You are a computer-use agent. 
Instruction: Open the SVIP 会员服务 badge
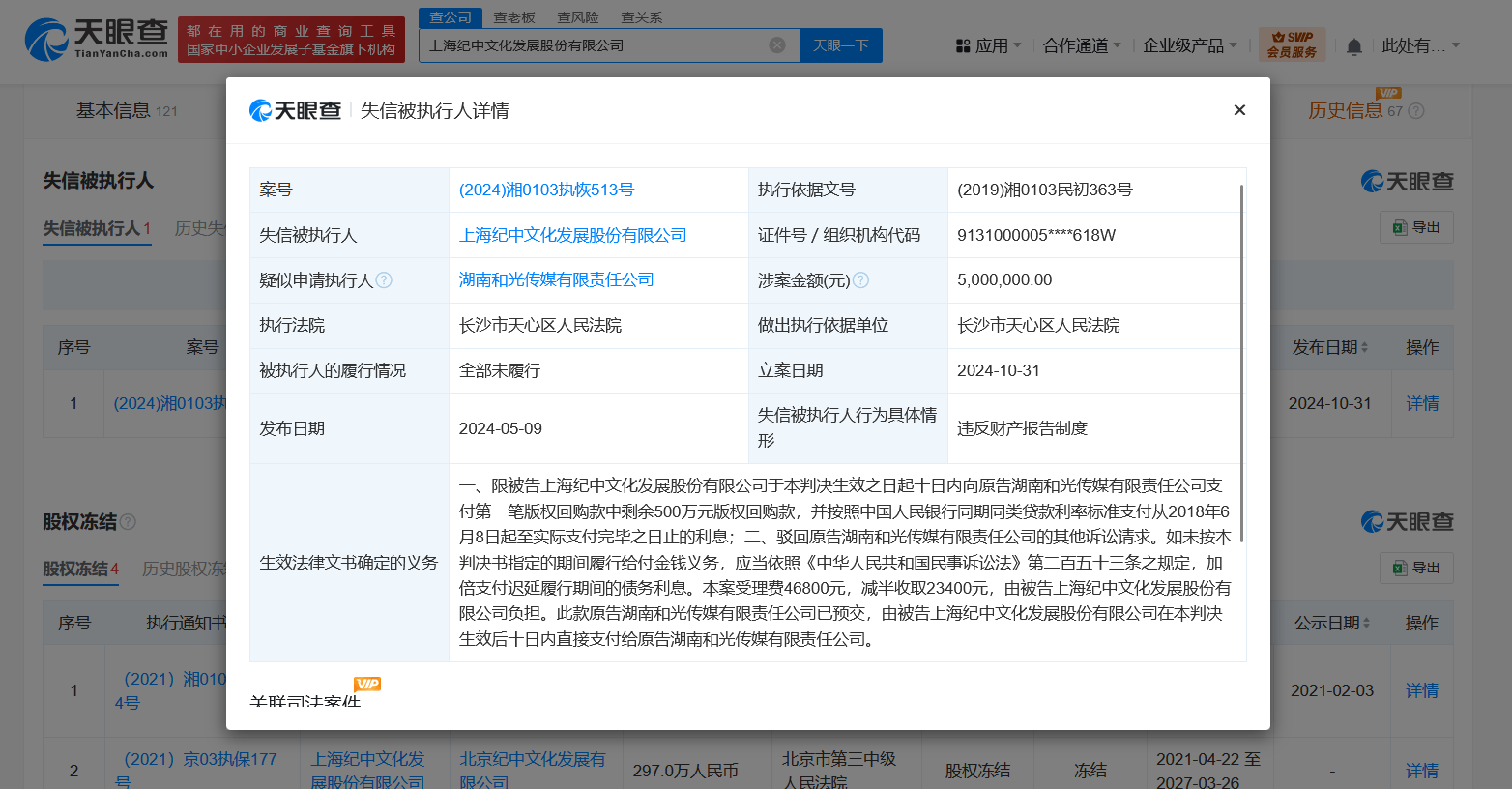(1293, 44)
